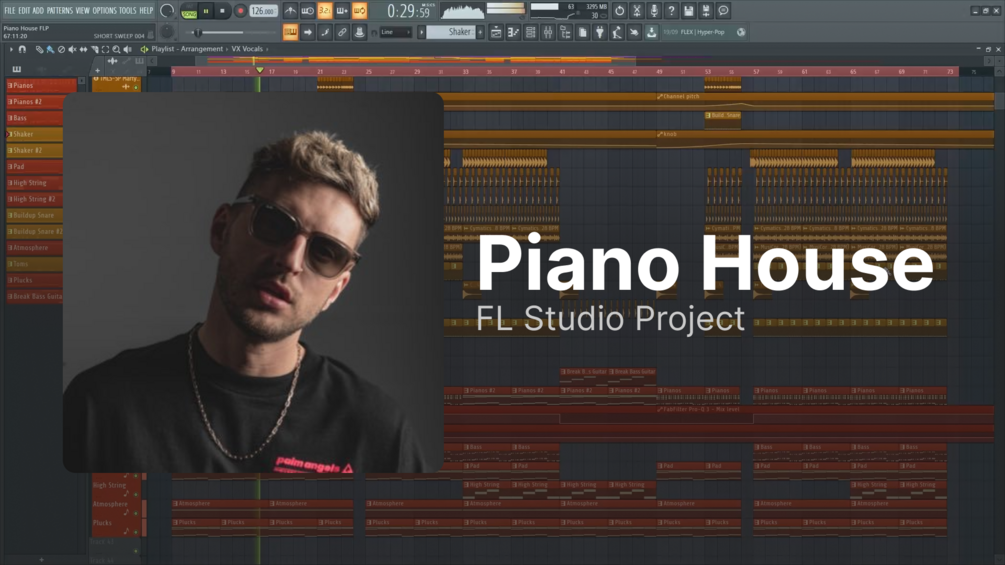Viewport: 1005px width, 565px height.
Task: Open the Playlist view icon
Action: click(x=496, y=32)
